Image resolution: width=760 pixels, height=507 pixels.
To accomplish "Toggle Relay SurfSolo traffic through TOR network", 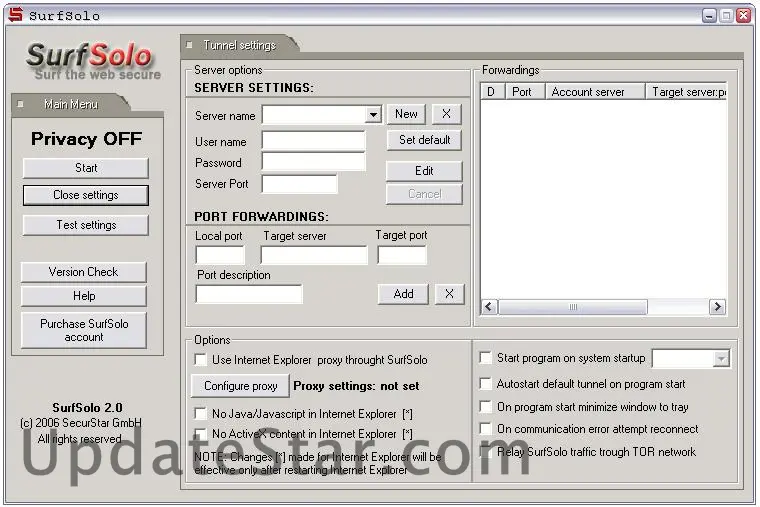I will [485, 452].
